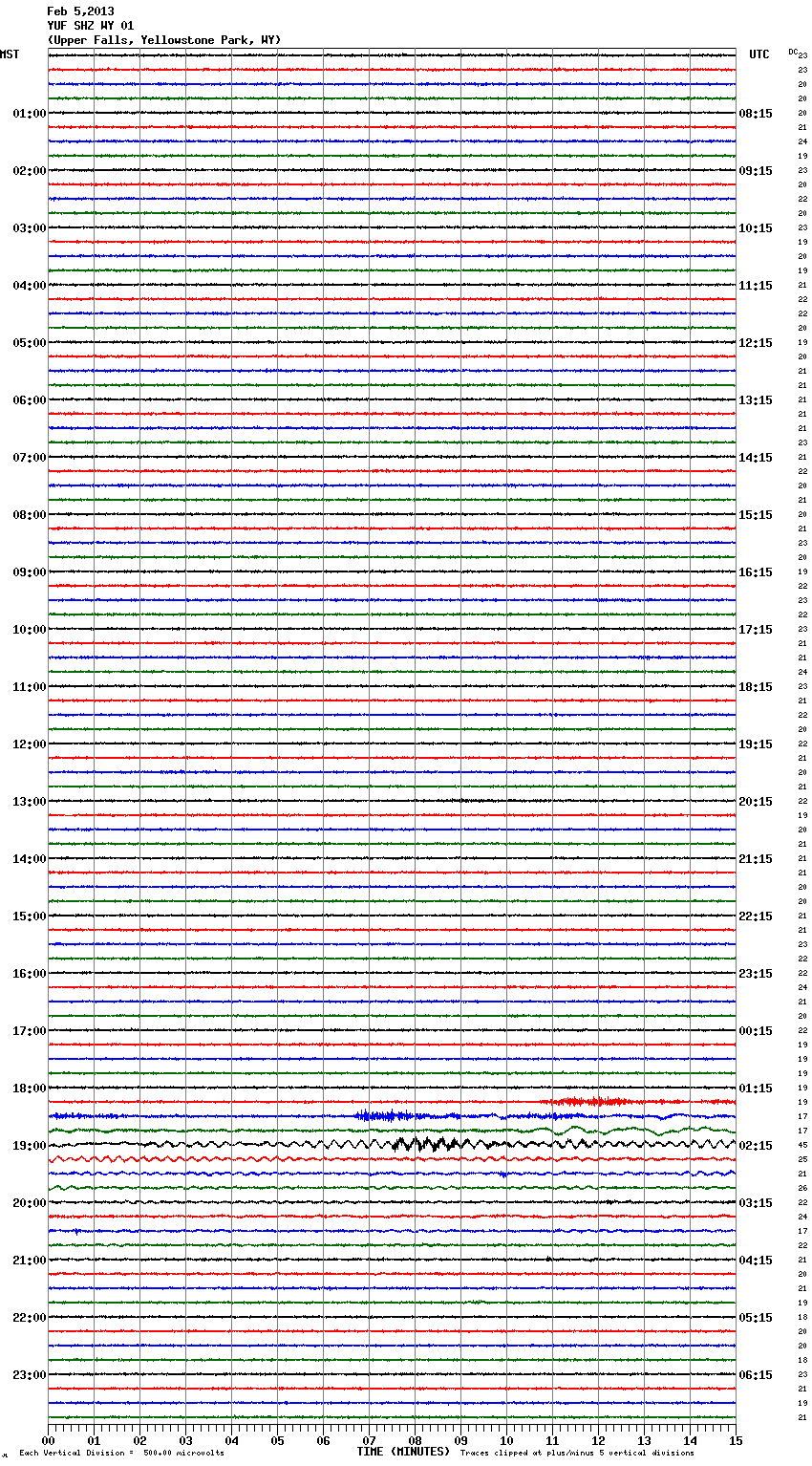The height and width of the screenshot is (1466, 812).
Task: Click minute tick label "12" on the time axis
Action: tap(598, 1440)
